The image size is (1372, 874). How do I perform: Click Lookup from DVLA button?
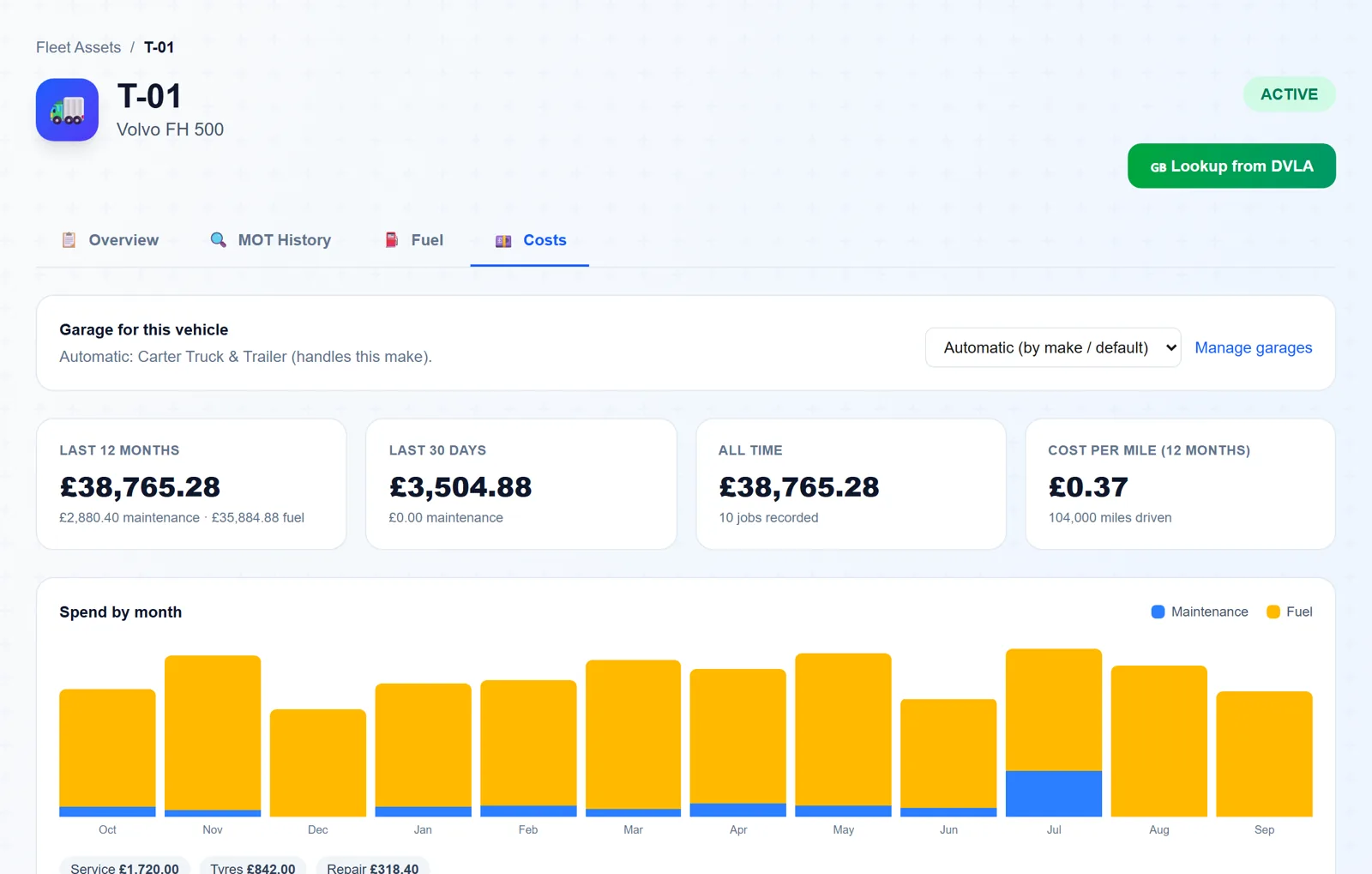[1231, 166]
